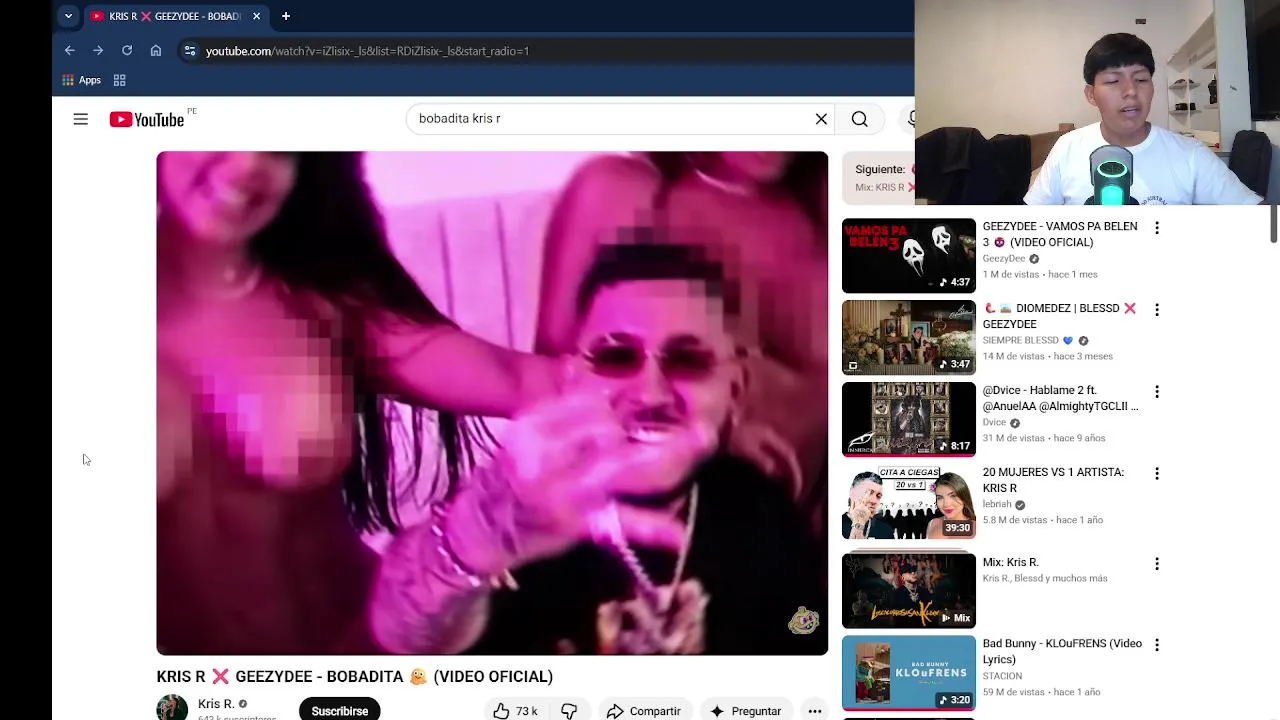Click channel name 'Dvice' under Hablame 2

click(x=994, y=422)
